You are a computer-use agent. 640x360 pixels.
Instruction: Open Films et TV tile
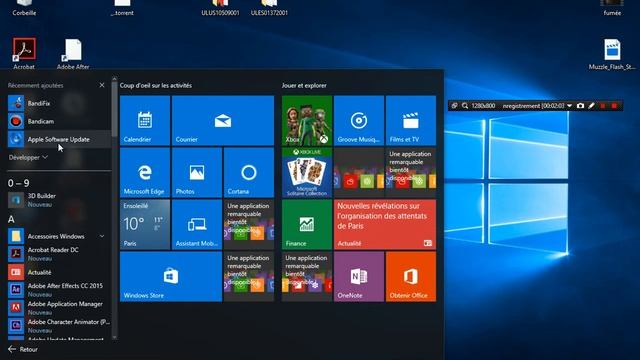[x=411, y=120]
